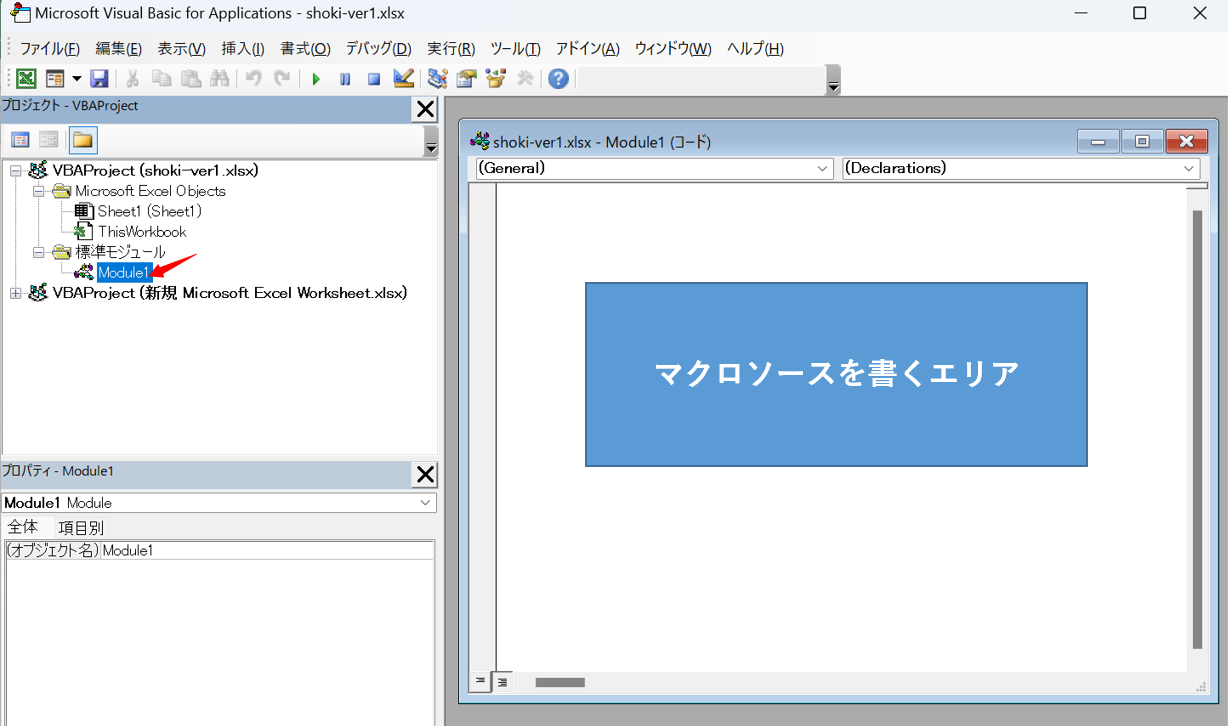Open the デバッグ(D) menu
The height and width of the screenshot is (726, 1228).
[378, 49]
